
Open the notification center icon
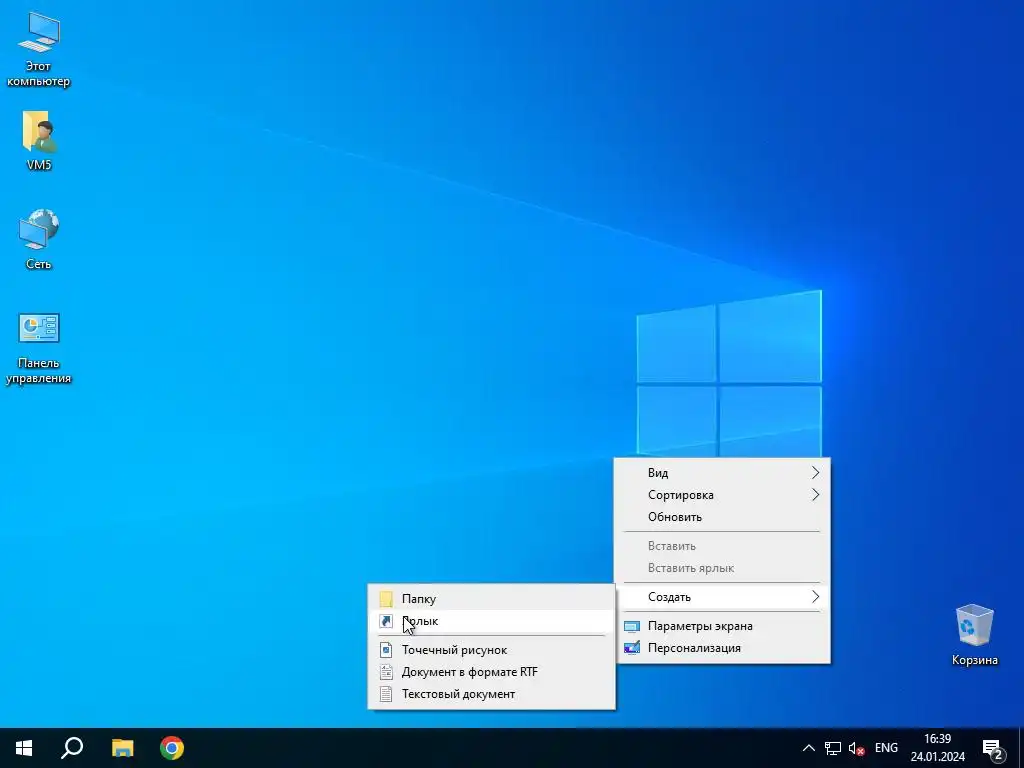point(993,748)
